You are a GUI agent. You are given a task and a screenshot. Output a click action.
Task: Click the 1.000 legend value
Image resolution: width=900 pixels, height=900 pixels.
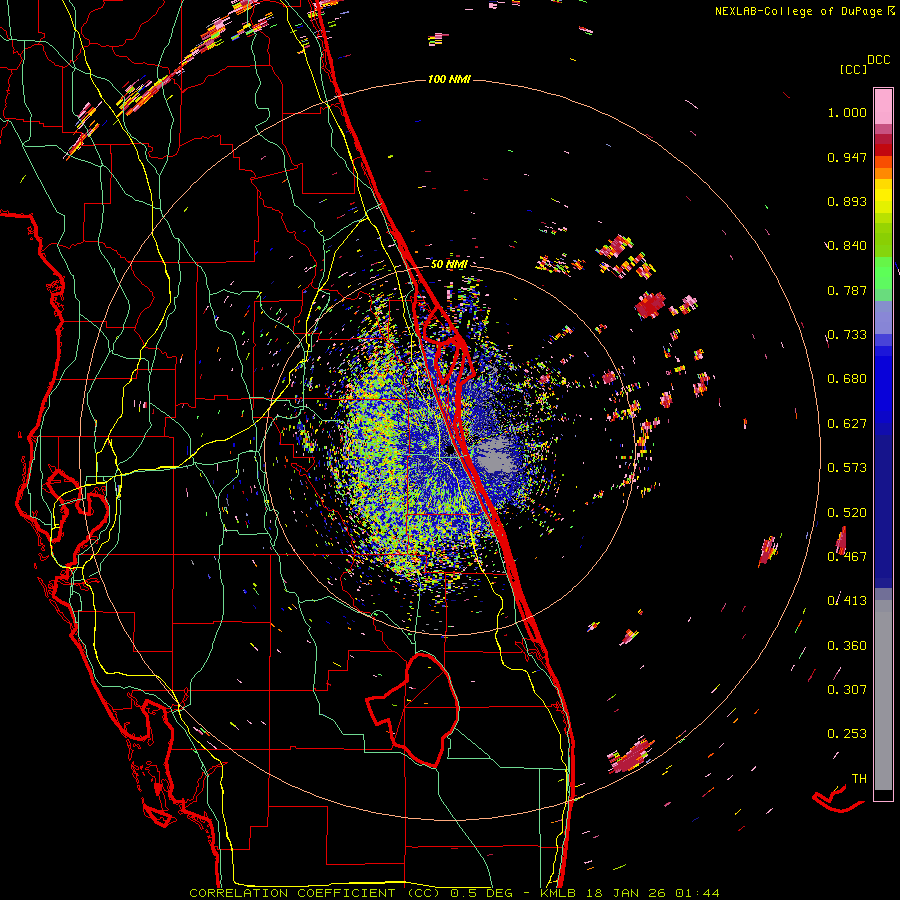tap(847, 112)
